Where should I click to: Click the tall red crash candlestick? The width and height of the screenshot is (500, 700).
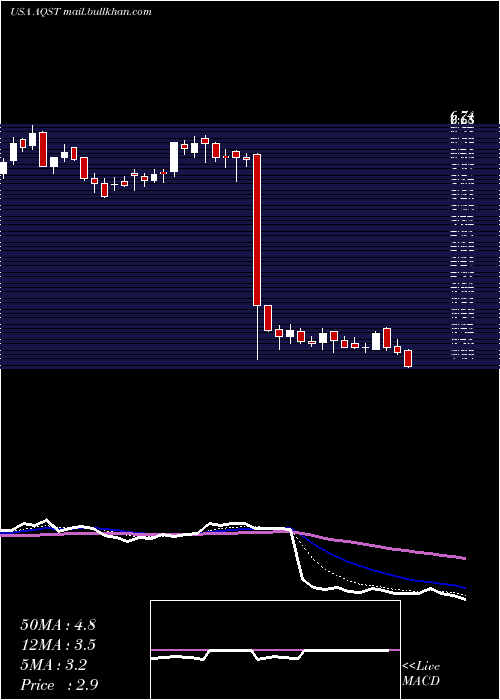[x=257, y=230]
